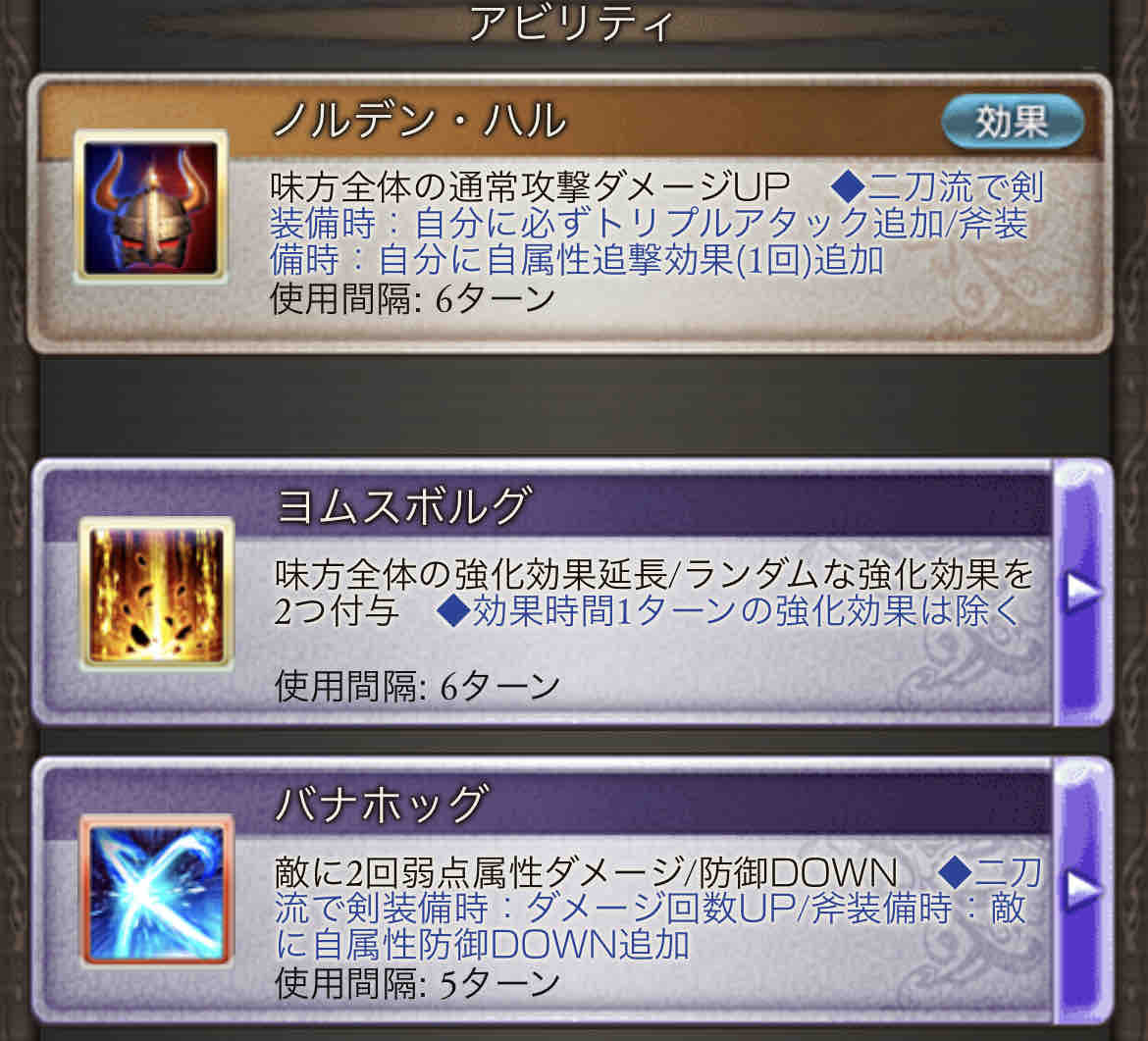This screenshot has width=1148, height=1041.
Task: Click ノルデン・ハル cooldown 使用間隔: 6ターン
Action: tap(412, 298)
